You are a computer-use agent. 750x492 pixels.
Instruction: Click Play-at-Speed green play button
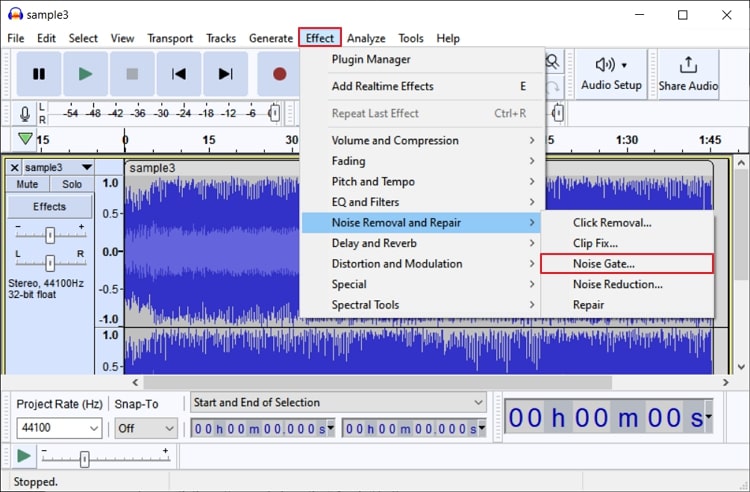[23, 456]
